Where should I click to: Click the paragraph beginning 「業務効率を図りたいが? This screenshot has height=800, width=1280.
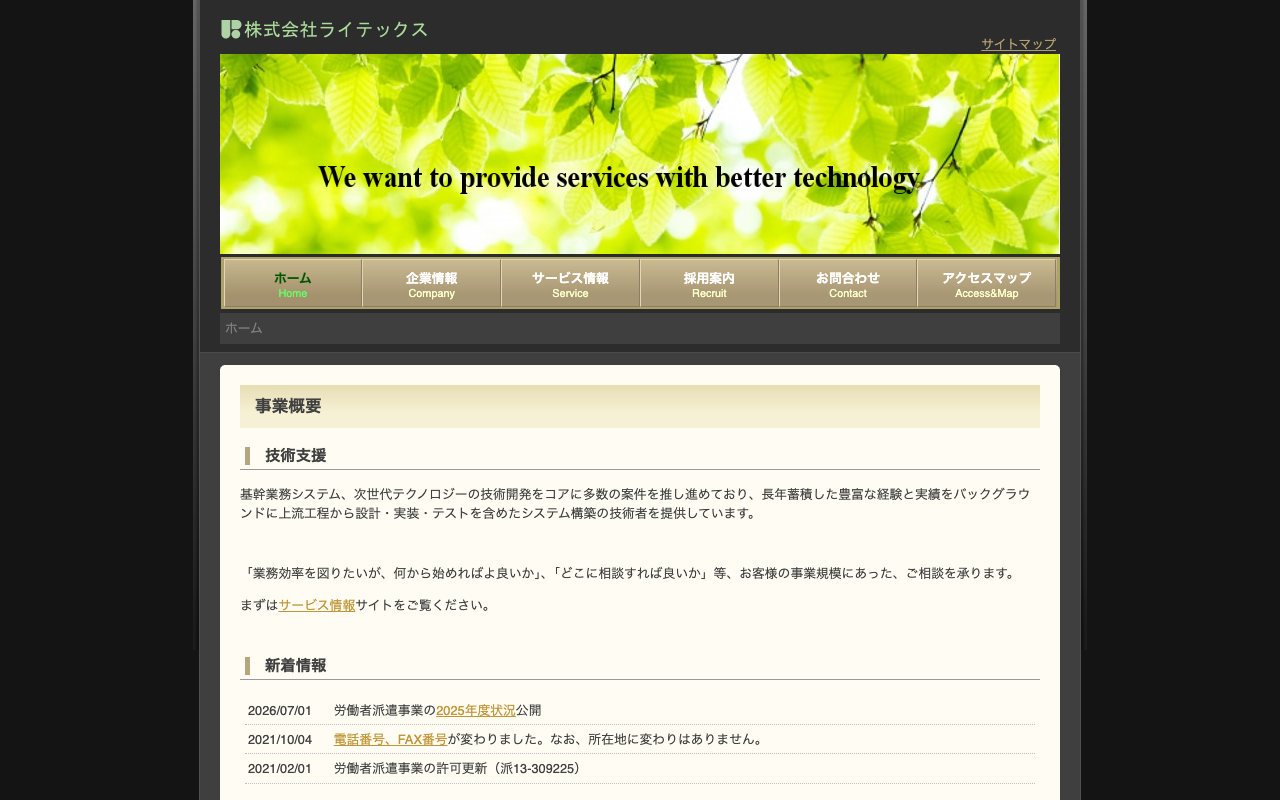point(630,573)
